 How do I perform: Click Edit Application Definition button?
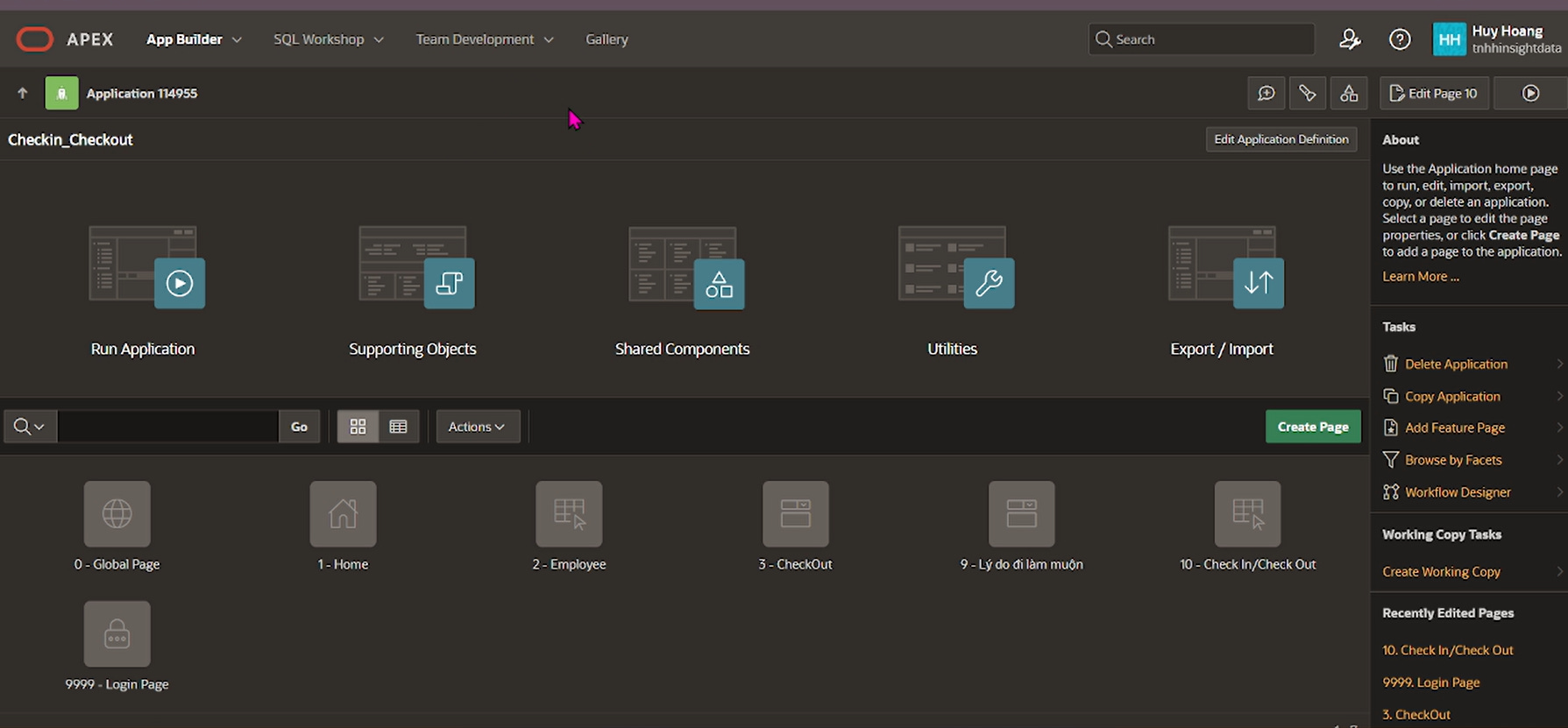1281,139
